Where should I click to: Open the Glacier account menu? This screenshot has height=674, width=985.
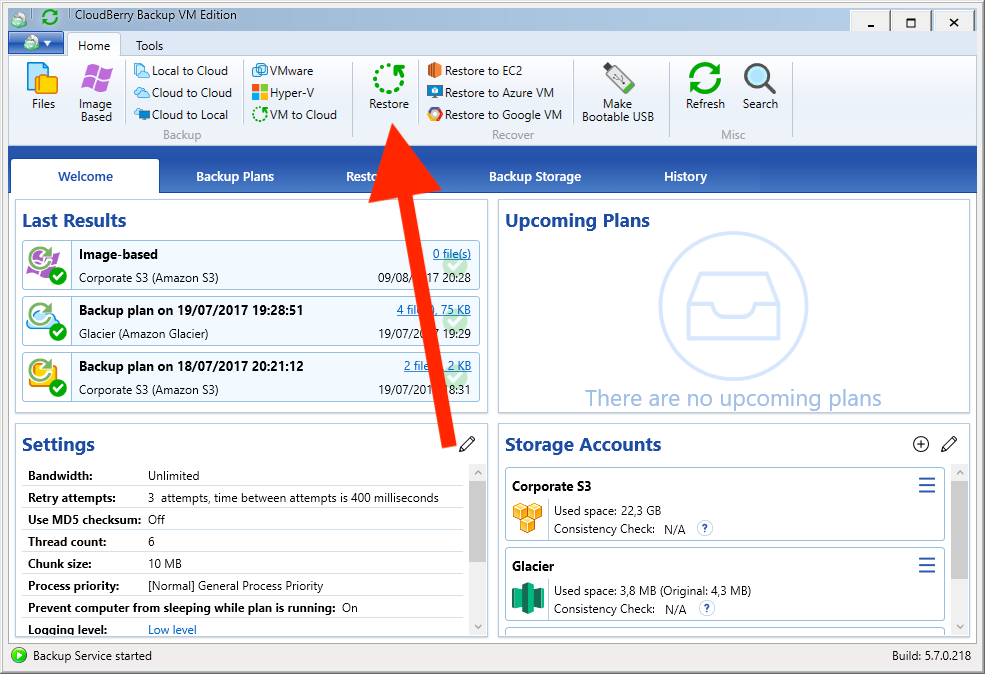[927, 565]
